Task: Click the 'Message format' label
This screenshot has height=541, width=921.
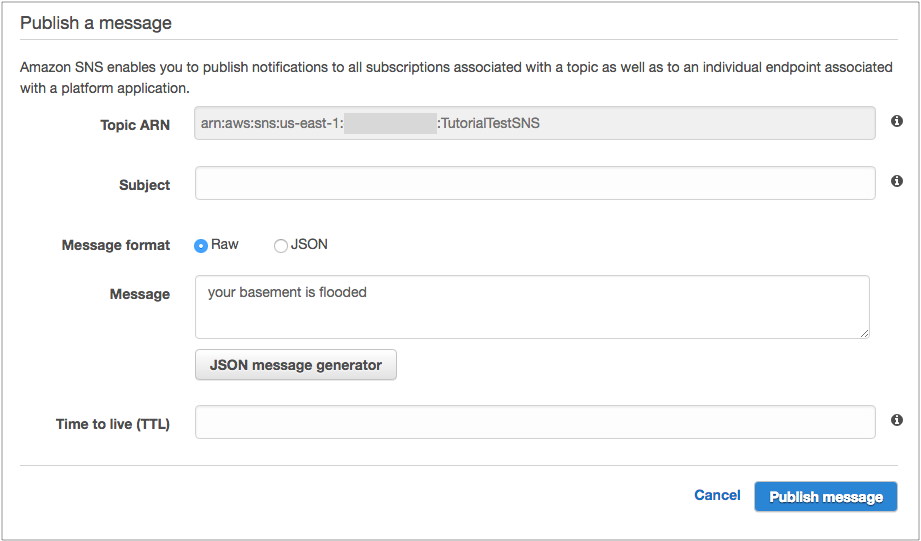Action: (116, 245)
